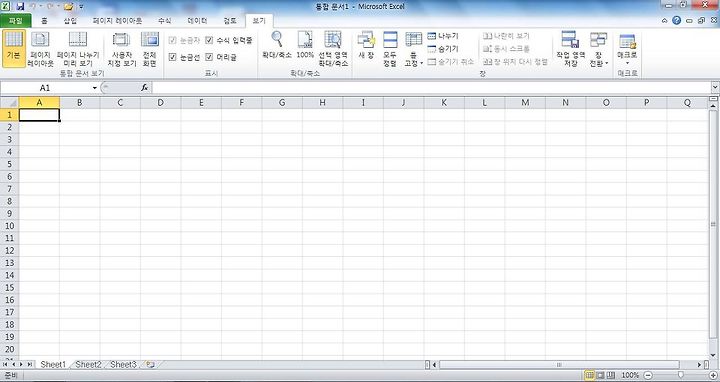This screenshot has height=382, width=720.
Task: Click horizontal scrollbar thumb
Action: click(559, 365)
